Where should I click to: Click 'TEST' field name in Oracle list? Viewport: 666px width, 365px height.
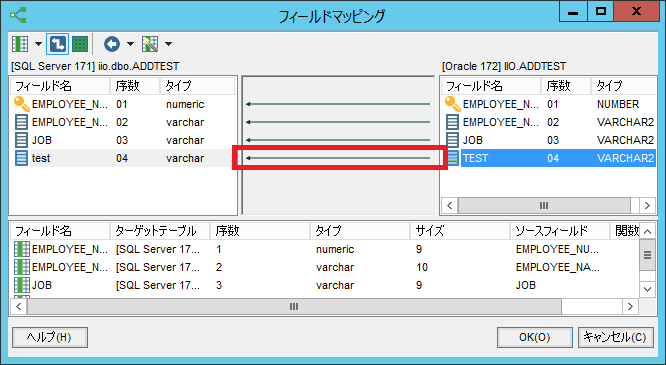click(x=475, y=158)
